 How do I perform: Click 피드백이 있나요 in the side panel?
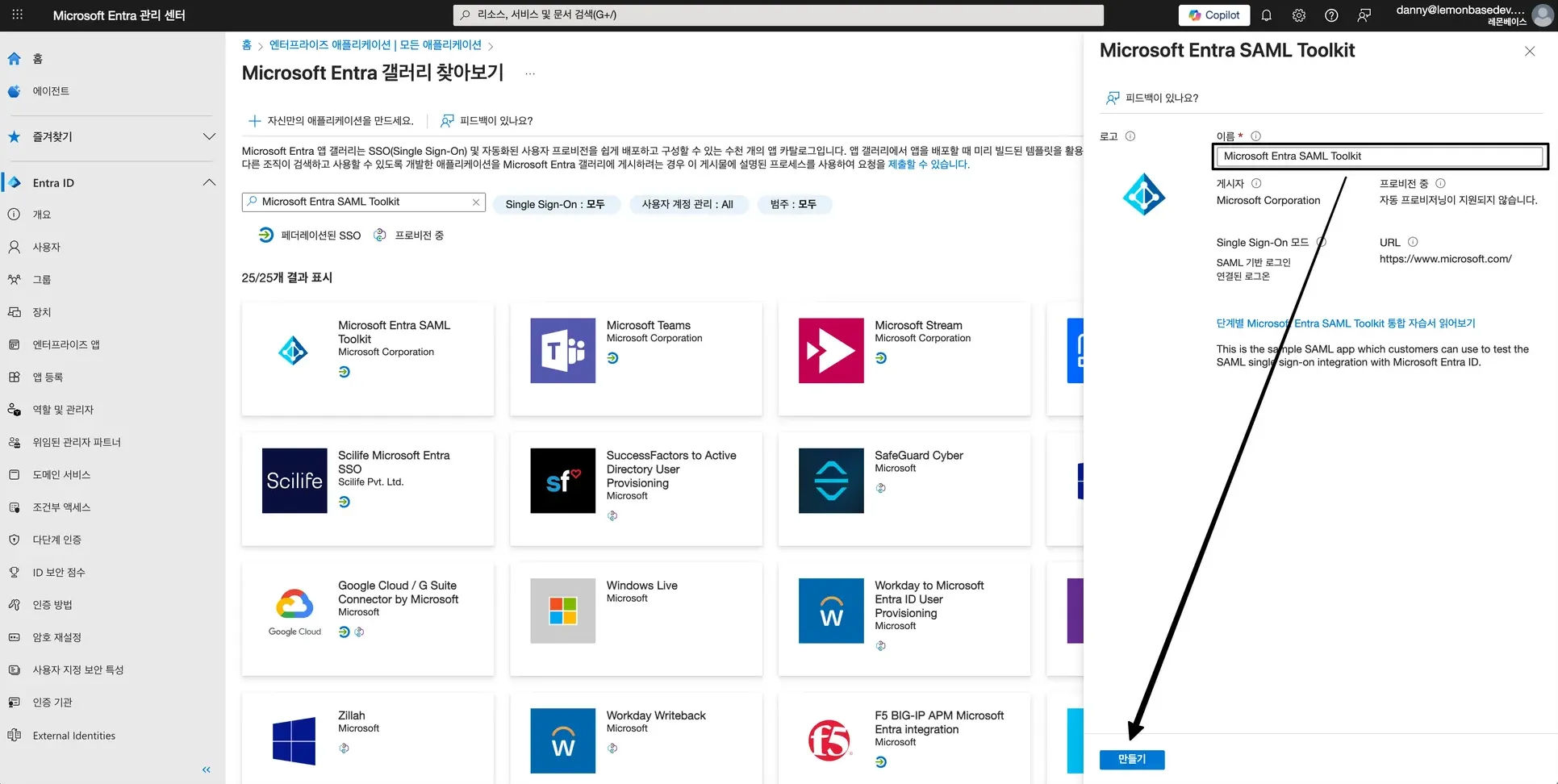point(1151,98)
